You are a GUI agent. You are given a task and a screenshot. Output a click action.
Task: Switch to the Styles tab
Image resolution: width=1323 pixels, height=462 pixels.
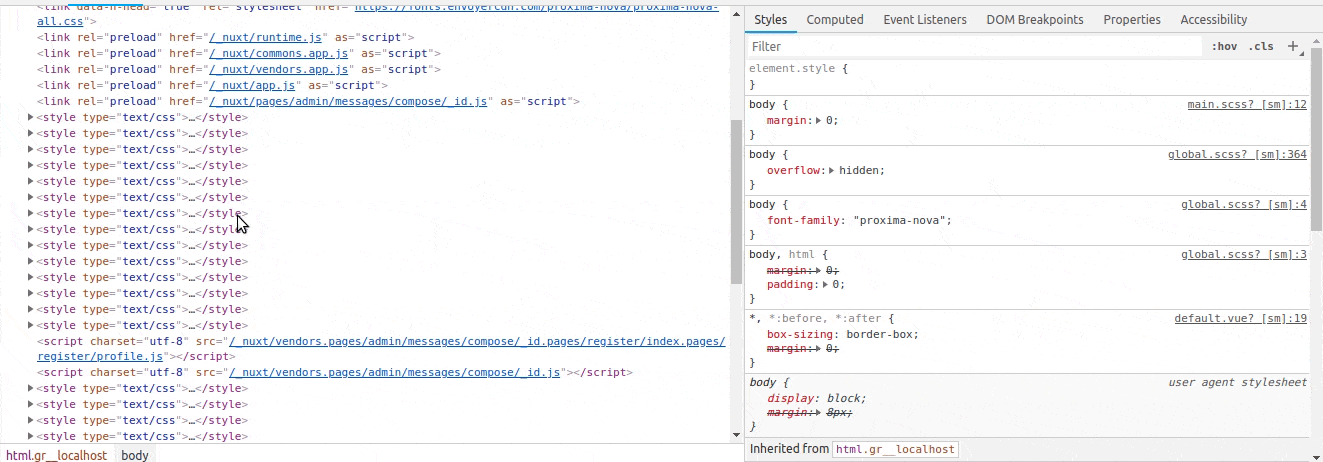click(x=770, y=19)
